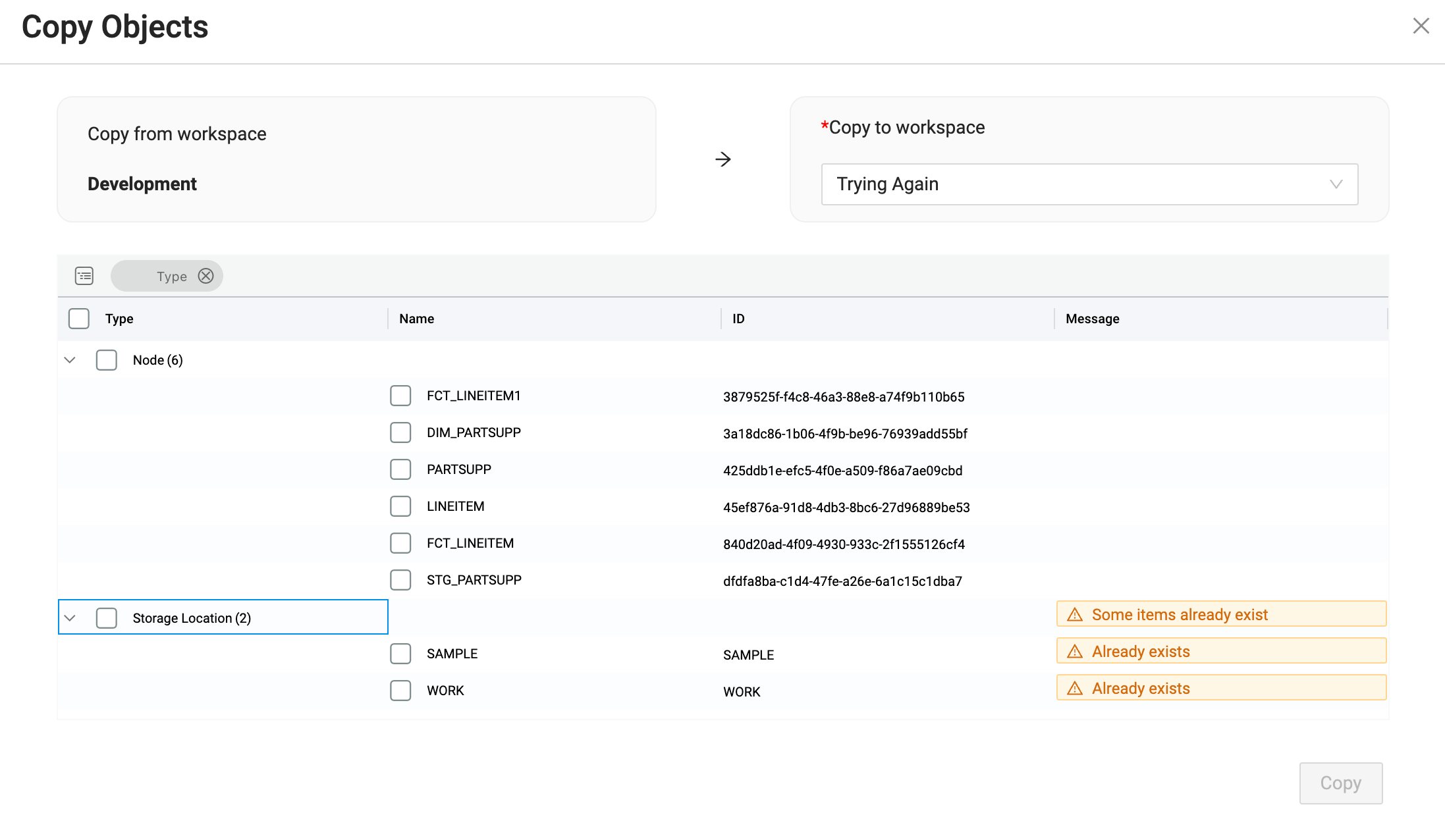The height and width of the screenshot is (840, 1445).
Task: Tick the Storage Location group checkbox
Action: 107,618
